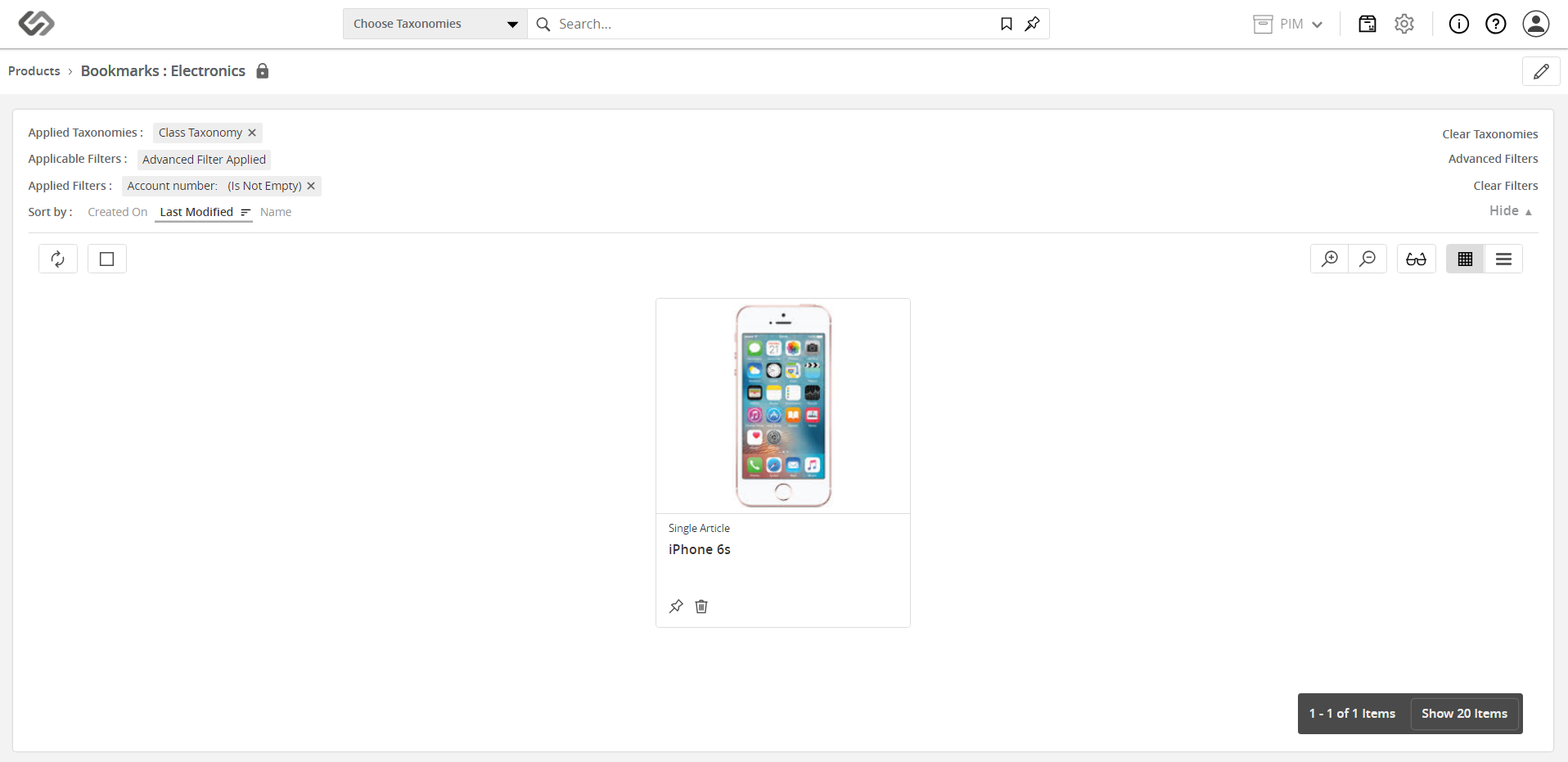
Task: Open the help question mark icon
Action: click(x=1496, y=24)
